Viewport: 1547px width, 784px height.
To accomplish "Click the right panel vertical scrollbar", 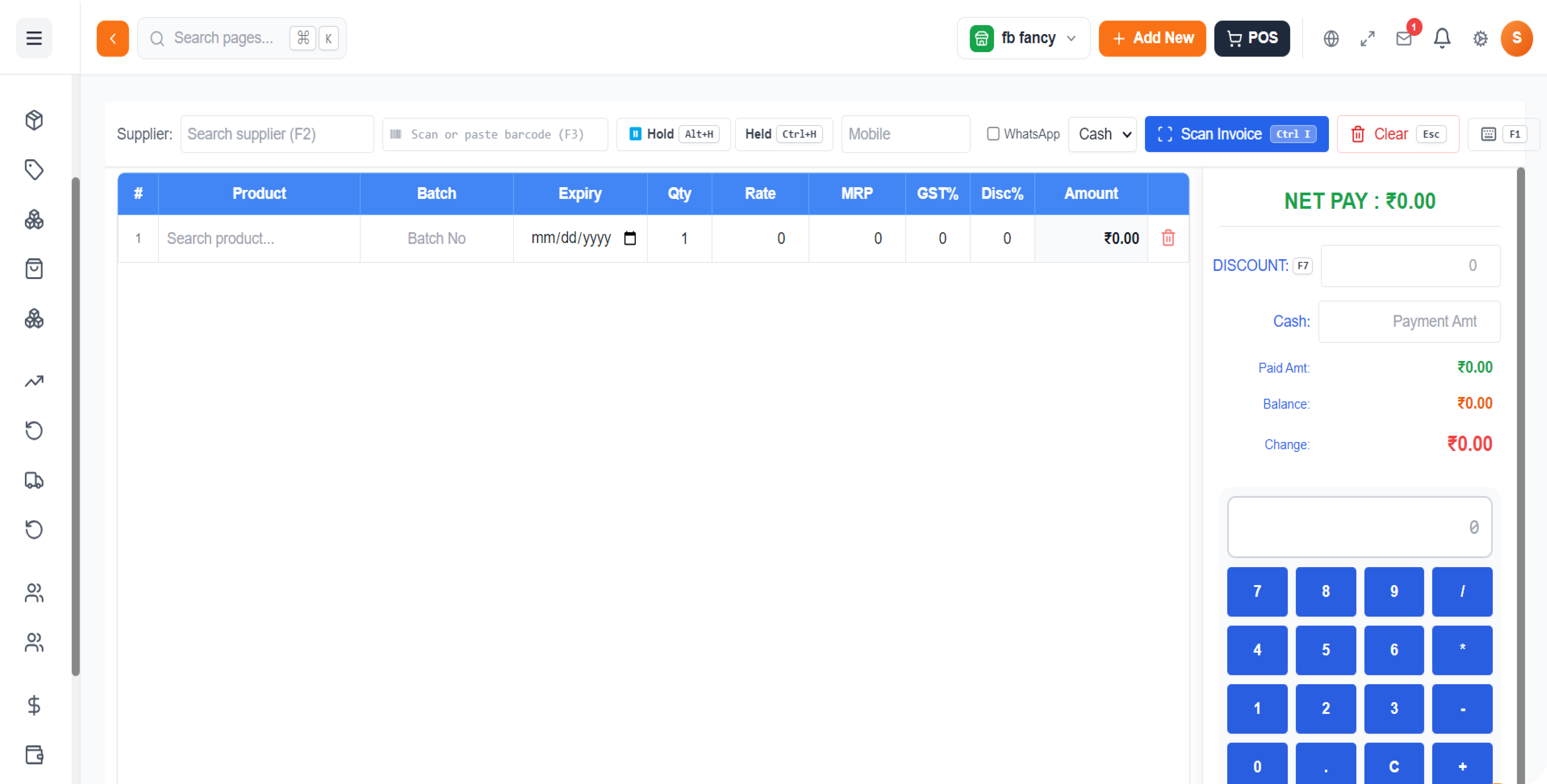I will coord(1521,475).
